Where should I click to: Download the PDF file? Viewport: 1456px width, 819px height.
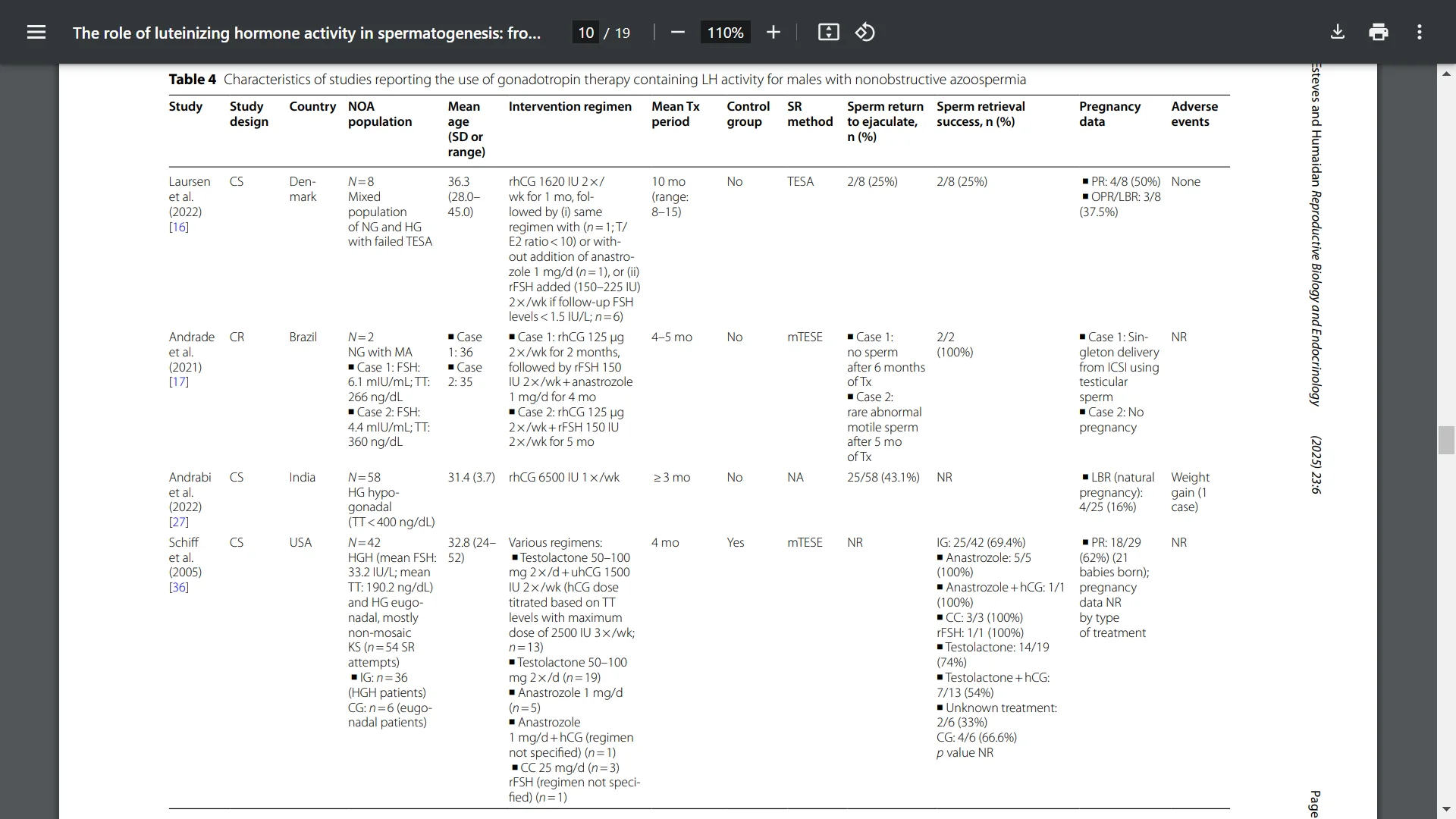pyautogui.click(x=1338, y=32)
